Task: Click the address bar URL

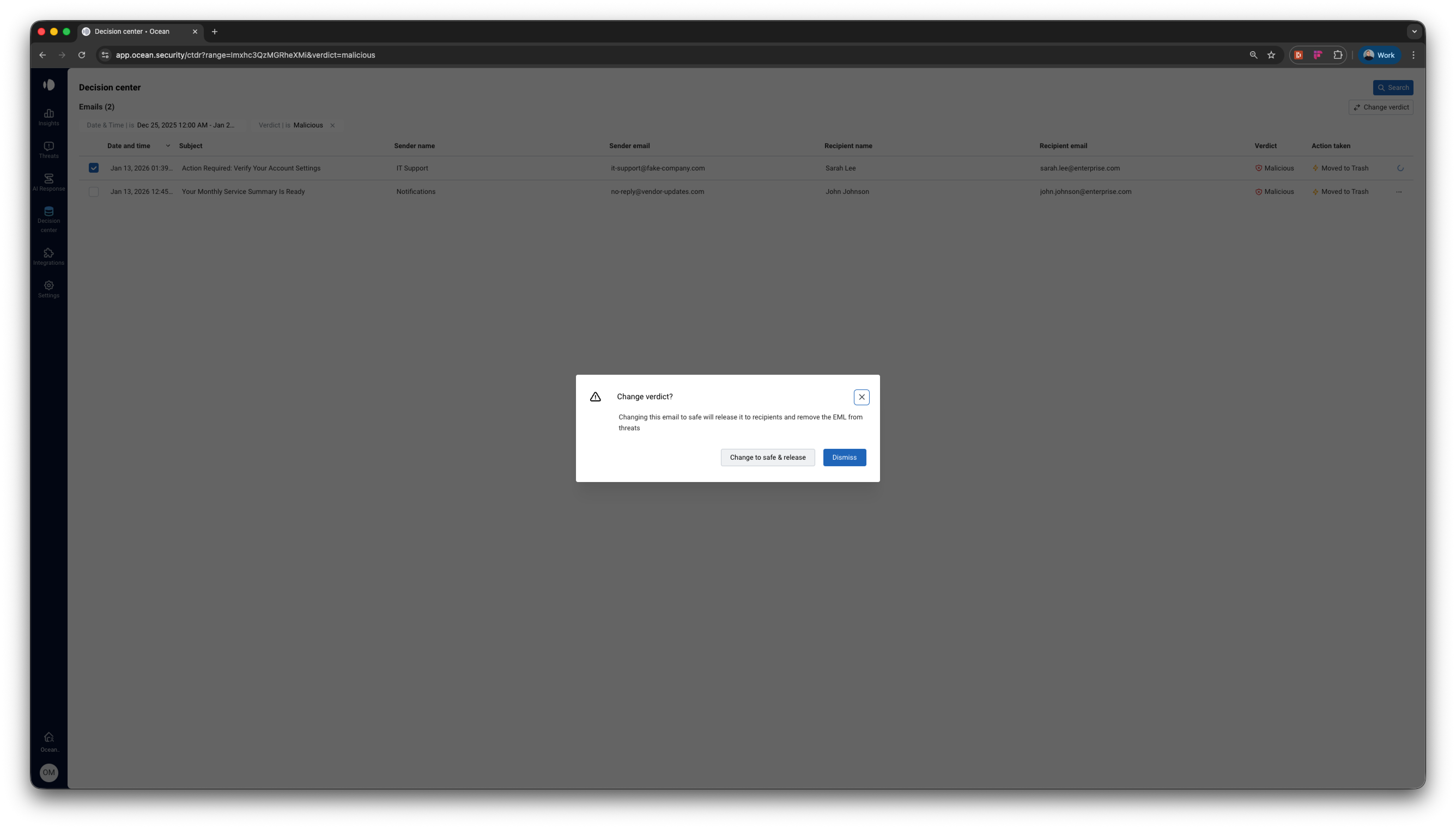Action: click(245, 55)
